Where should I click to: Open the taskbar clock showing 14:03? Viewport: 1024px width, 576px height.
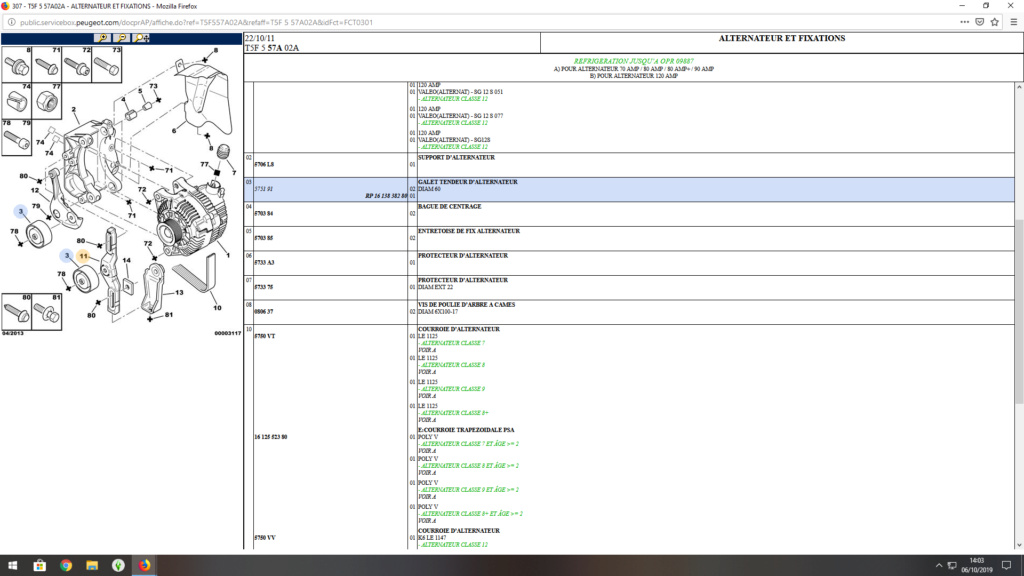pyautogui.click(x=976, y=566)
